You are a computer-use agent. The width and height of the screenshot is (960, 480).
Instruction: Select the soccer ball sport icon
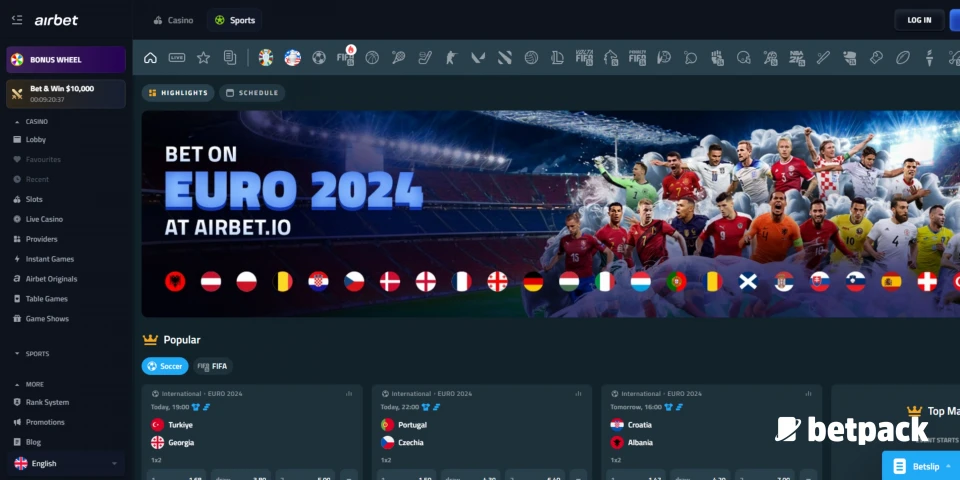(319, 58)
